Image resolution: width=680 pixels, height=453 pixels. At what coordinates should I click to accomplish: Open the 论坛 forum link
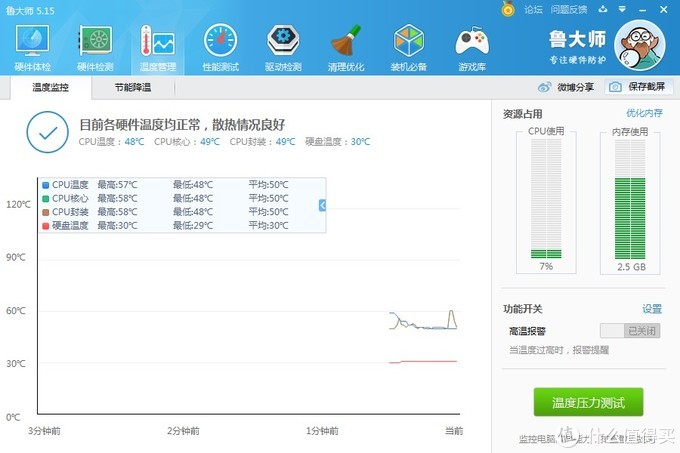pyautogui.click(x=533, y=10)
